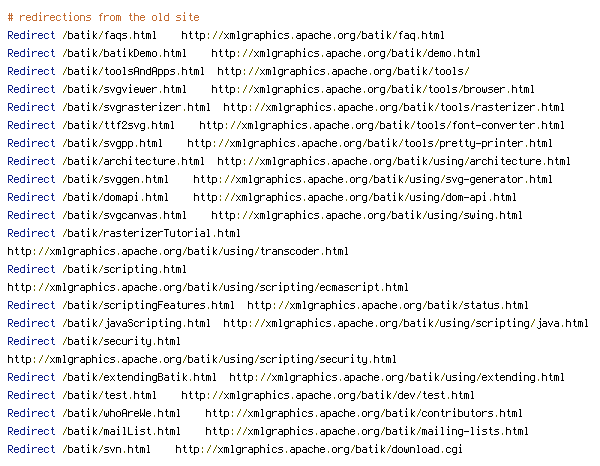The width and height of the screenshot is (600, 466).
Task: Click the path /batik/svgpp.html
Action: click(x=112, y=143)
